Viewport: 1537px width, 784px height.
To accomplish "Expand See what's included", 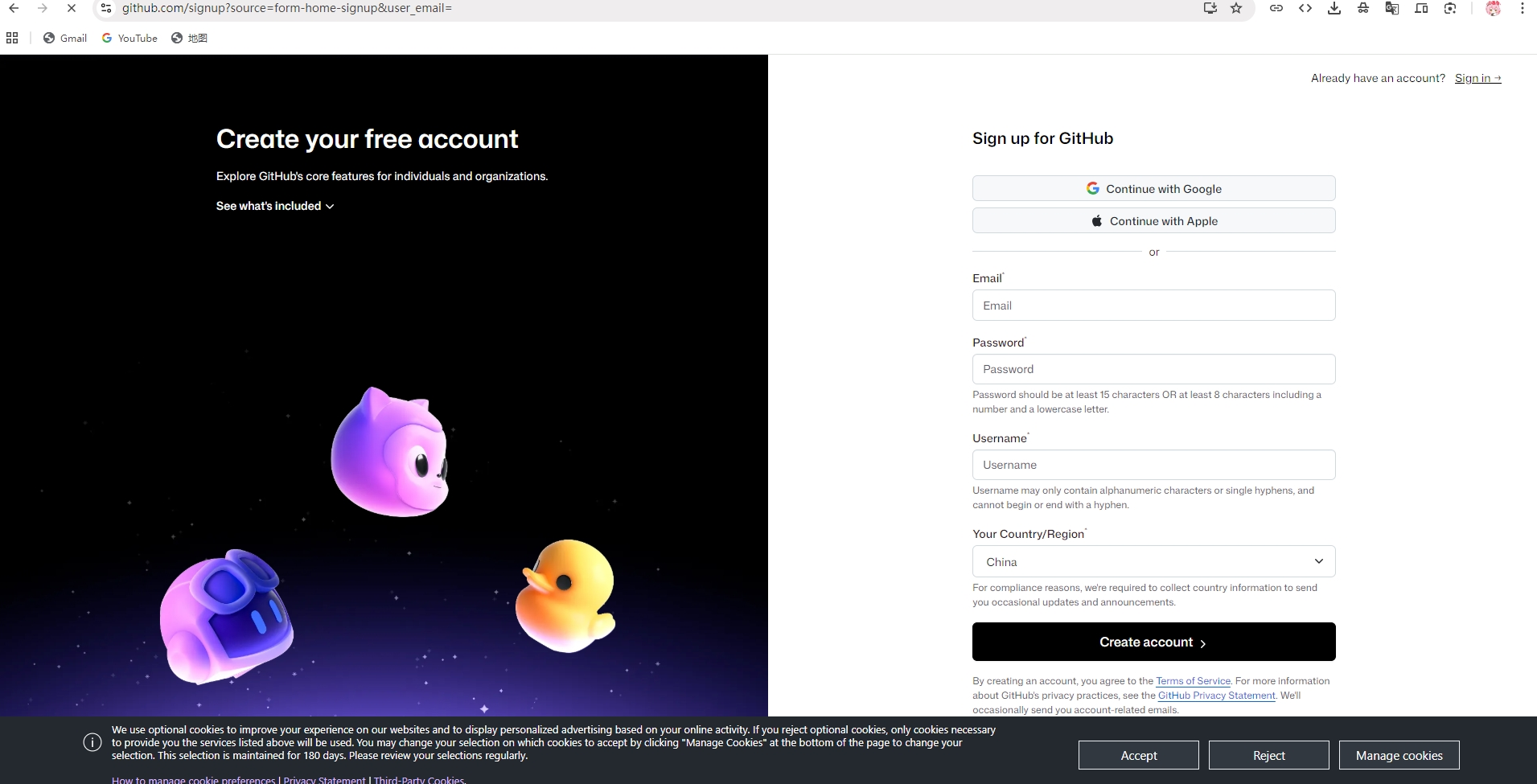I will (x=275, y=206).
